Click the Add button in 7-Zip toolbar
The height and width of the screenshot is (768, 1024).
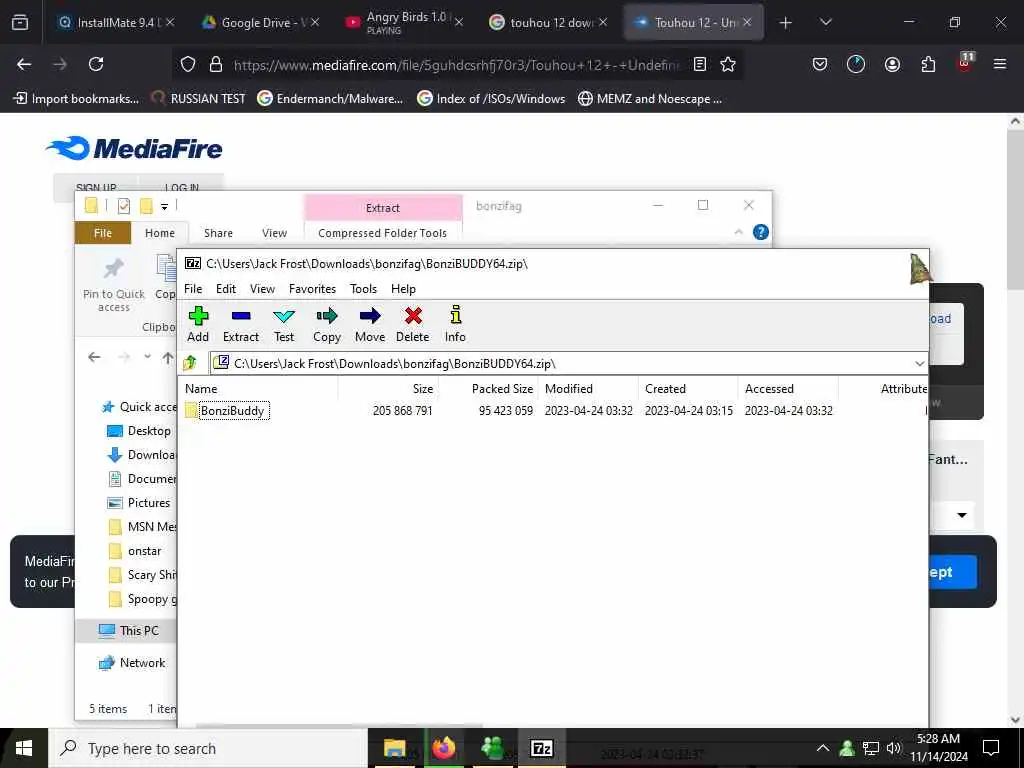click(198, 325)
